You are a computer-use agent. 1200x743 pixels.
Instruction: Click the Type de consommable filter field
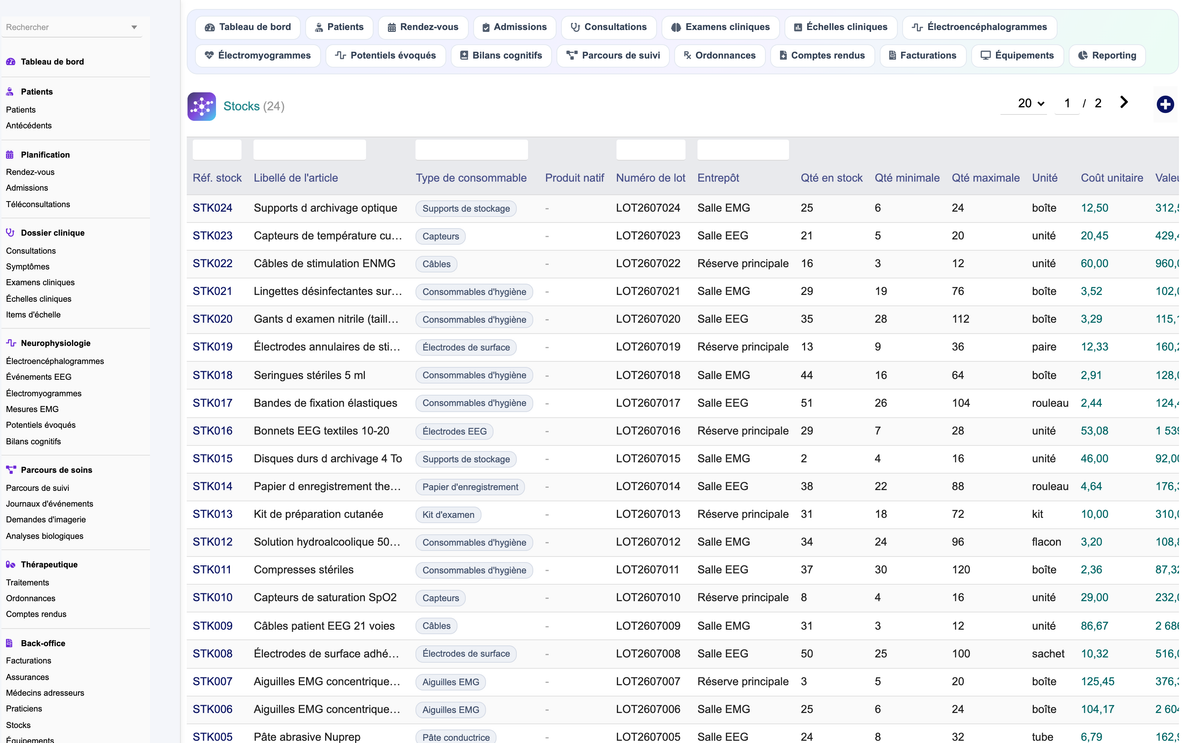pyautogui.click(x=471, y=150)
